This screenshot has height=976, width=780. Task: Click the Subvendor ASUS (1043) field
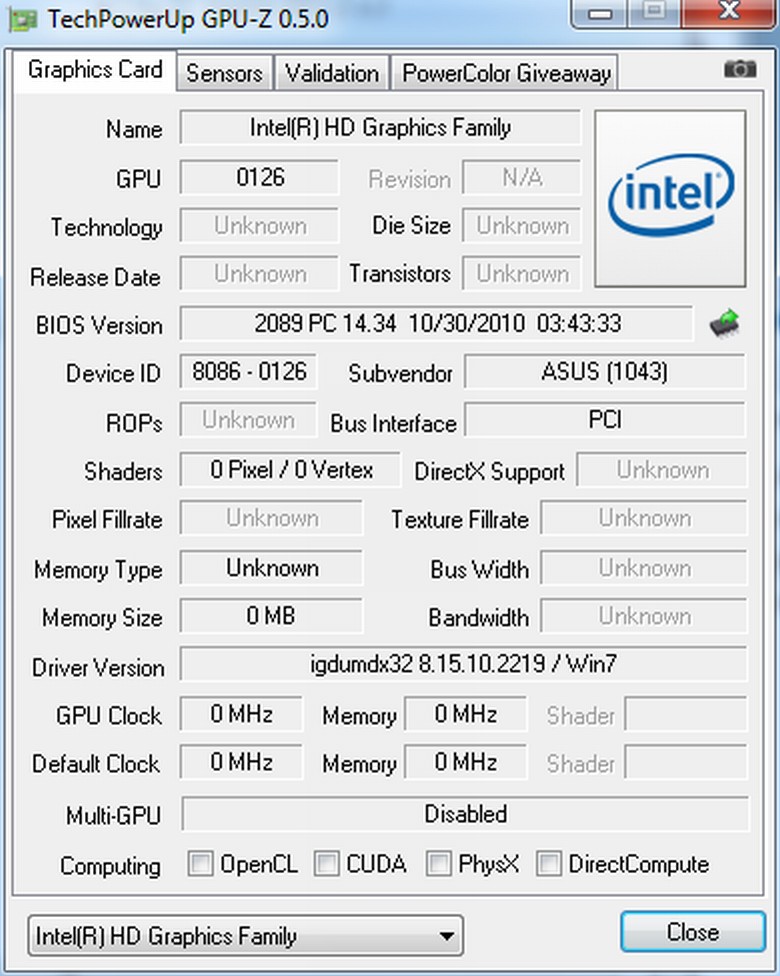604,372
